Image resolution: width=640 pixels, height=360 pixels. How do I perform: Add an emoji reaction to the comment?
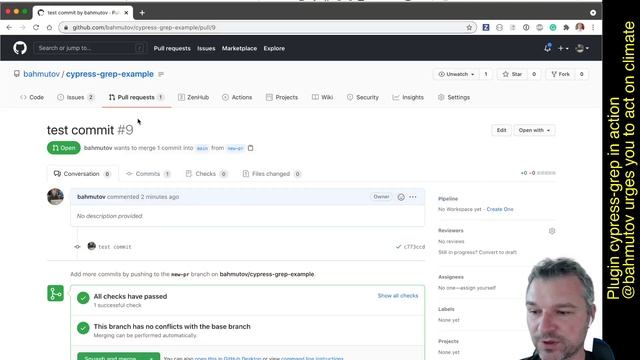point(401,197)
